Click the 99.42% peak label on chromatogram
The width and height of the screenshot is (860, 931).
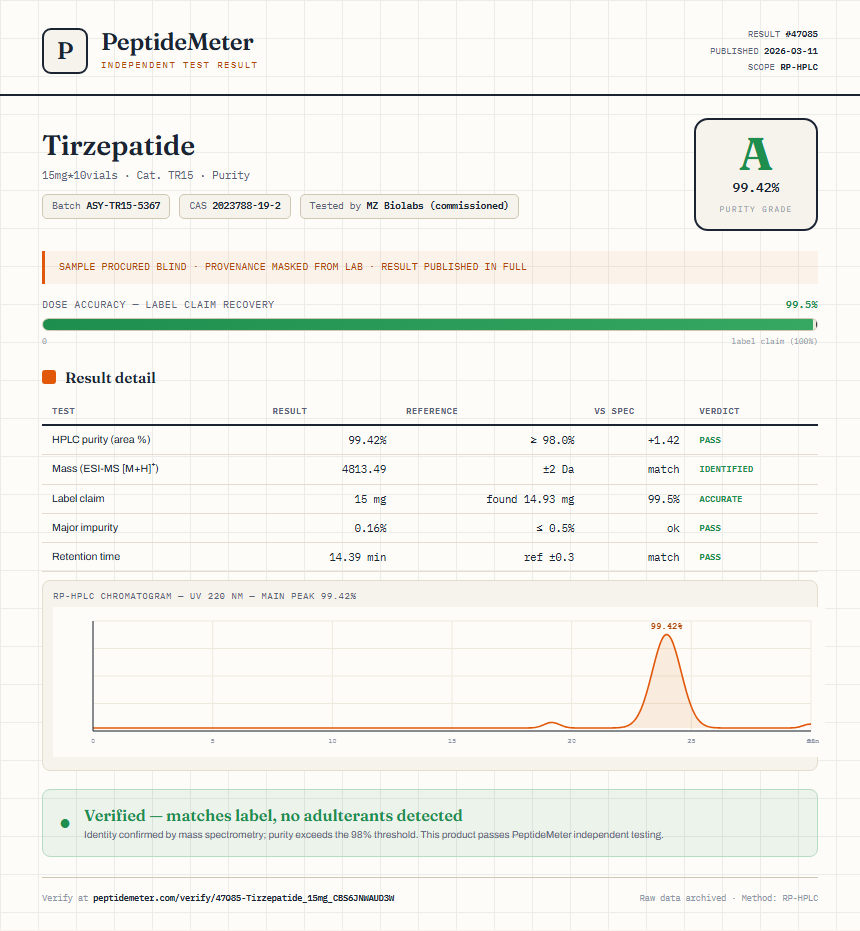[666, 626]
